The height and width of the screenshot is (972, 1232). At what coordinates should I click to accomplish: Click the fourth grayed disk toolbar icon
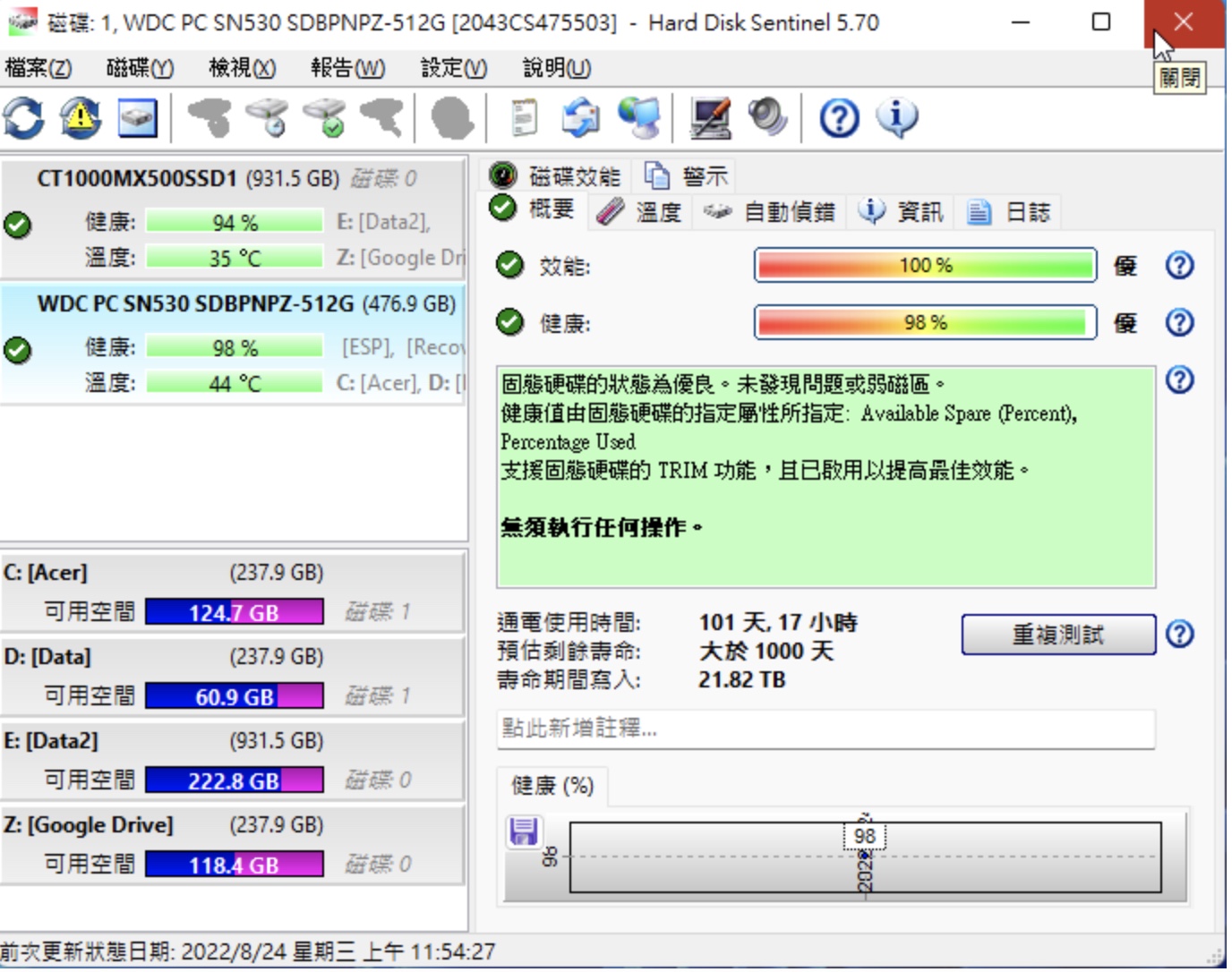click(381, 117)
